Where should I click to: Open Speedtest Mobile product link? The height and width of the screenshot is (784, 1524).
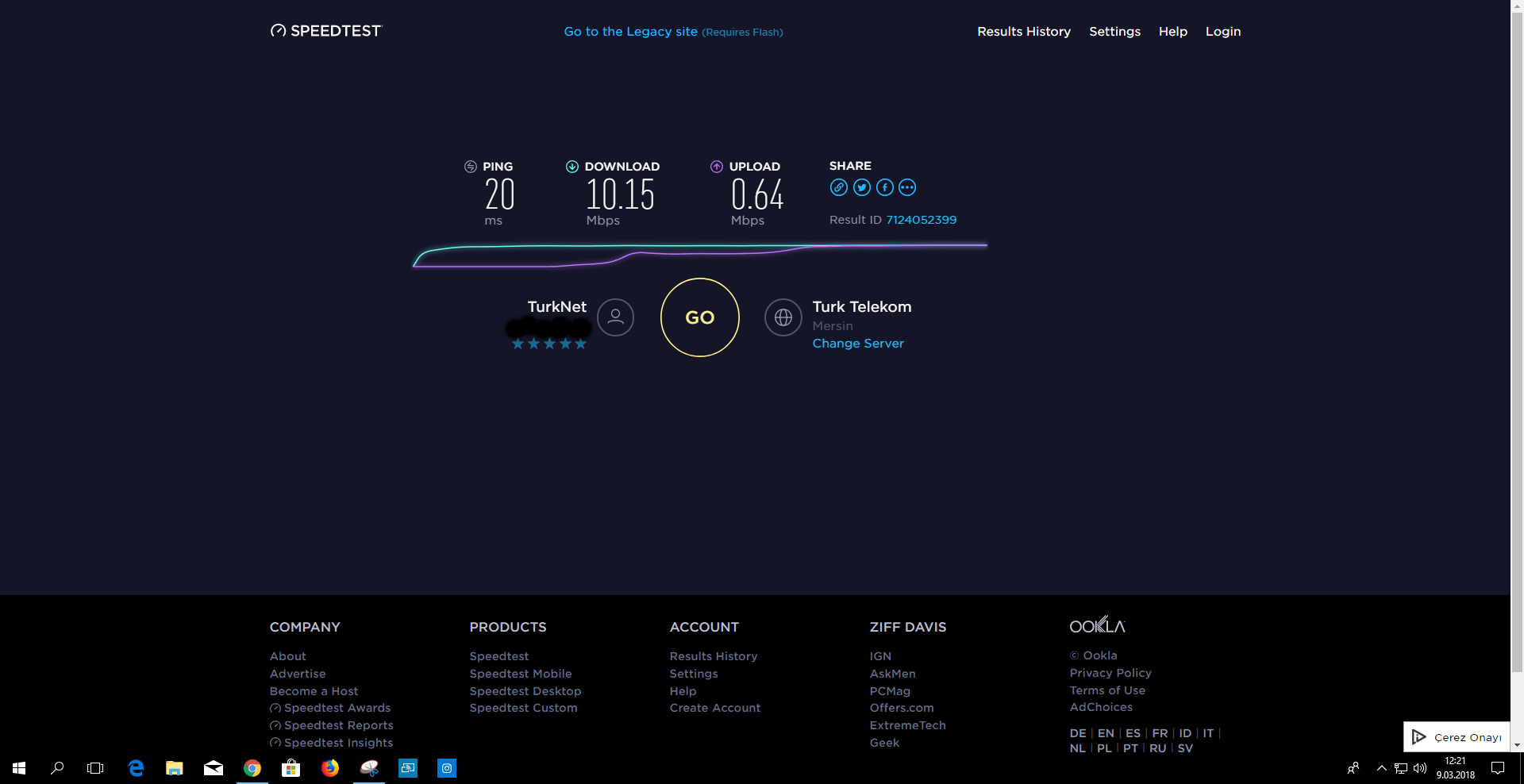(x=521, y=674)
